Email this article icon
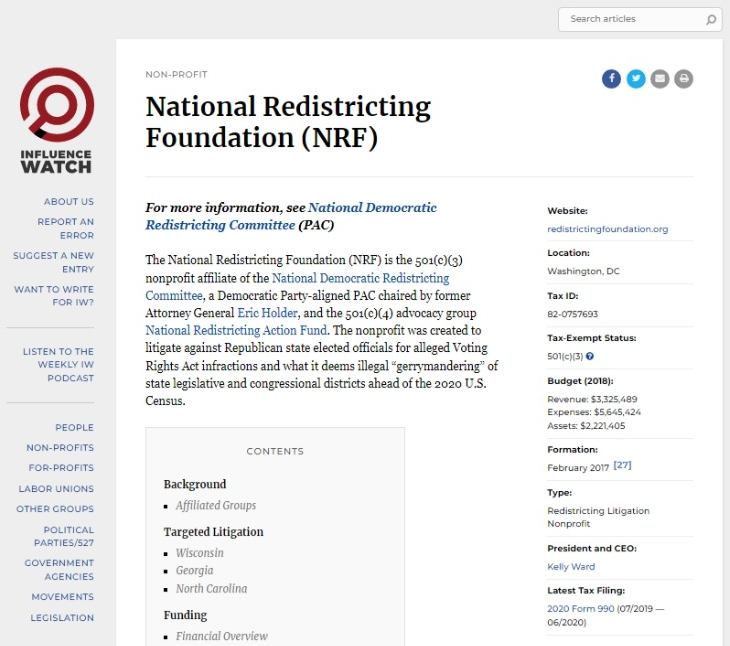Image resolution: width=730 pixels, height=646 pixels. (x=660, y=79)
